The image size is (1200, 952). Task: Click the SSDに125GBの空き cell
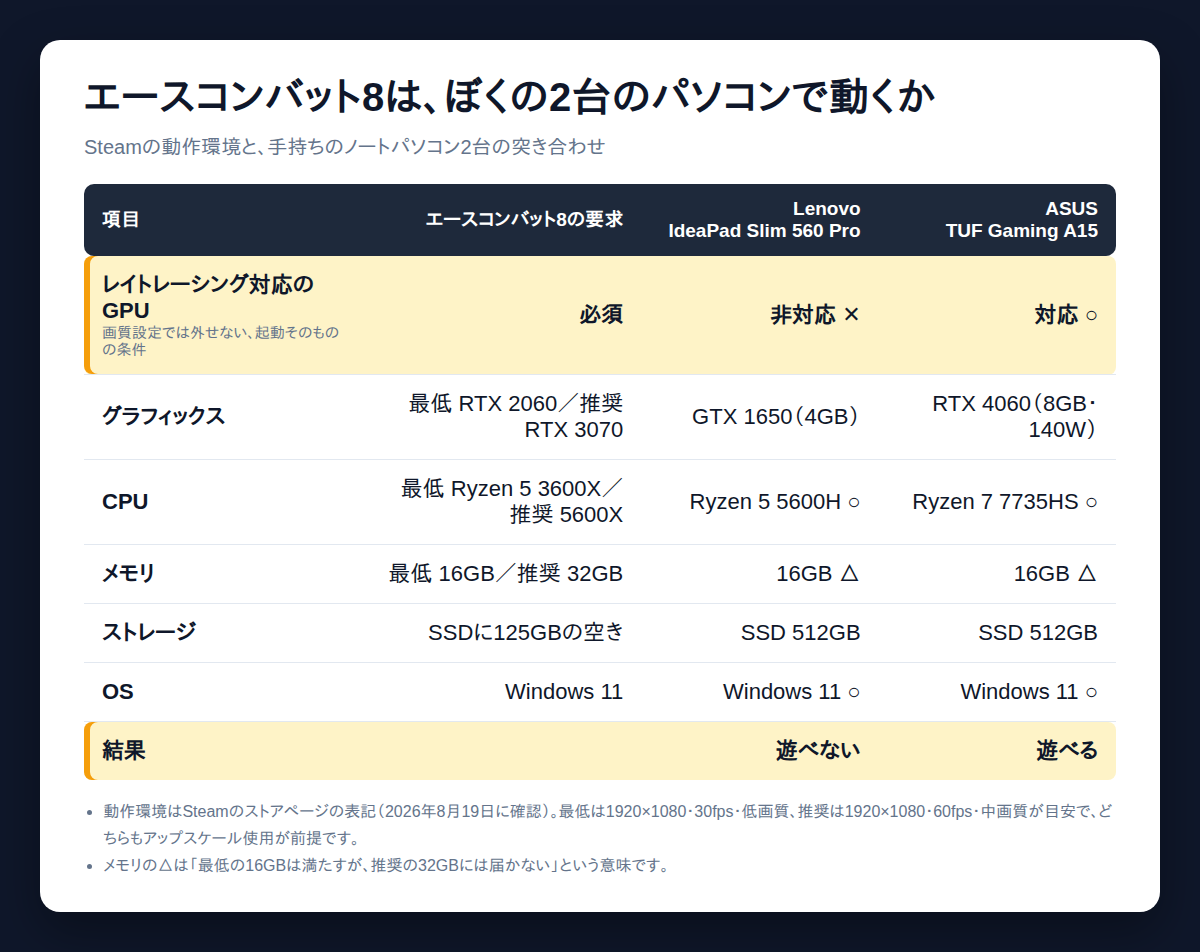(x=525, y=633)
